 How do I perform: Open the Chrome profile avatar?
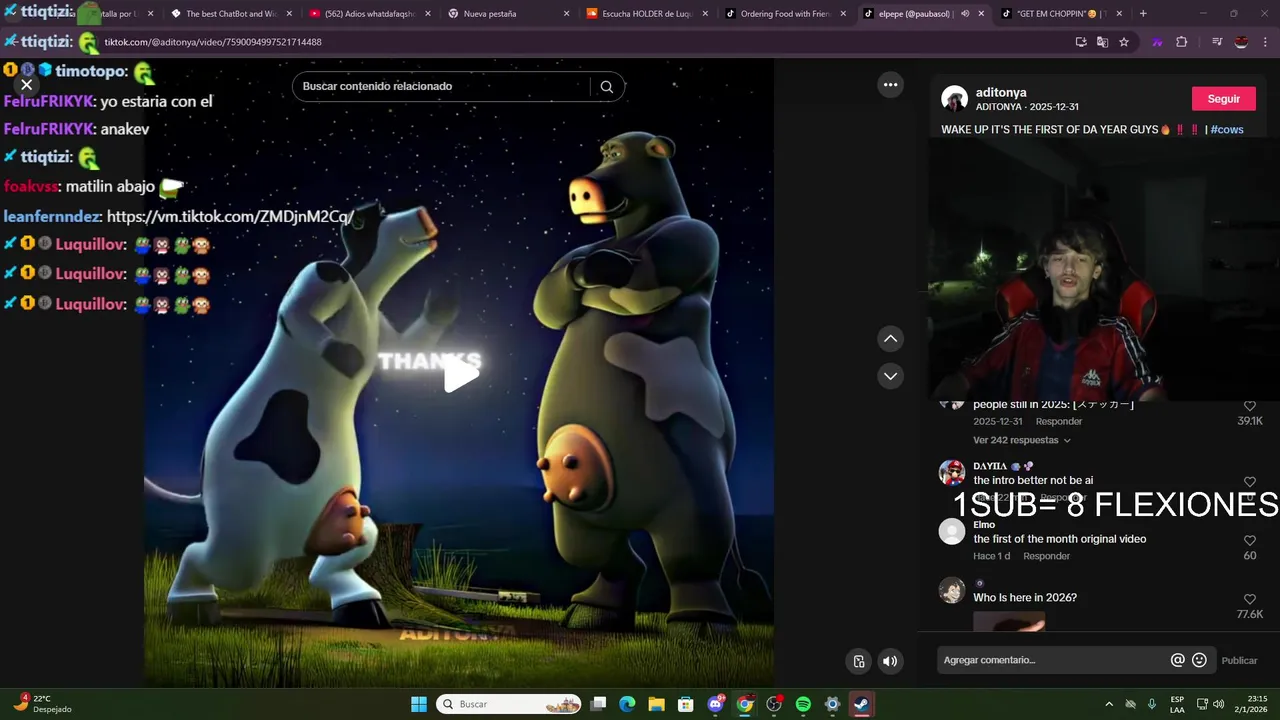(1241, 42)
